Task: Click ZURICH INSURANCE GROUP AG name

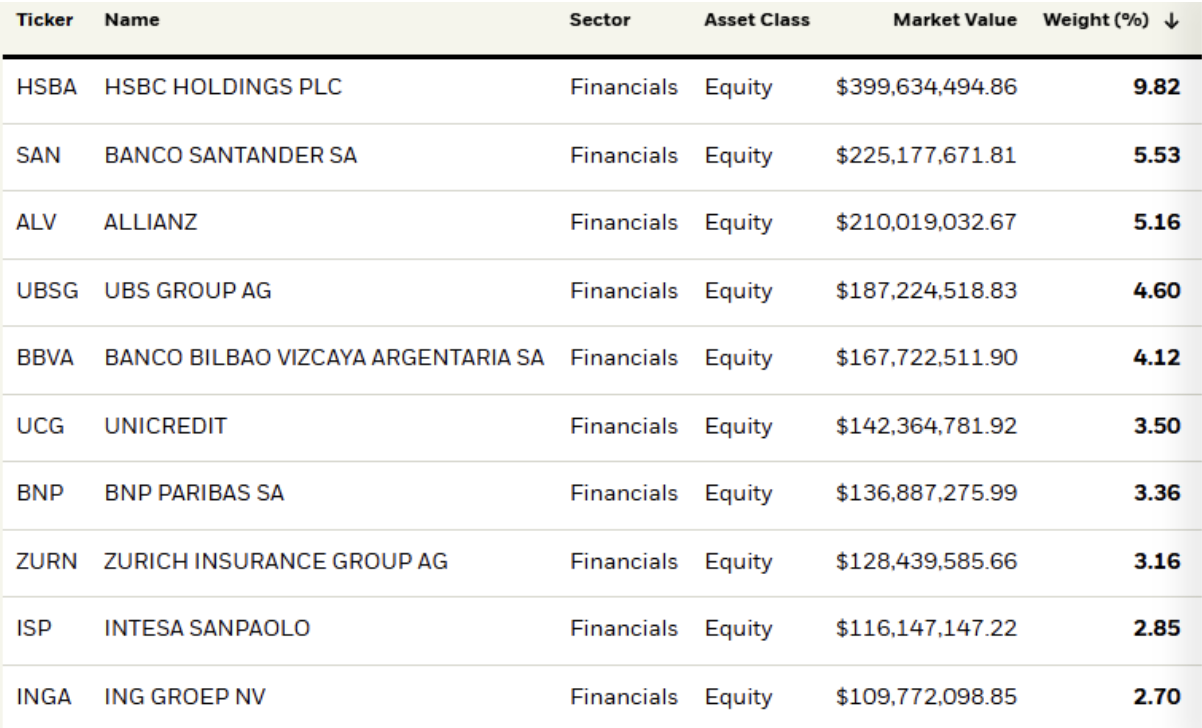Action: click(275, 561)
